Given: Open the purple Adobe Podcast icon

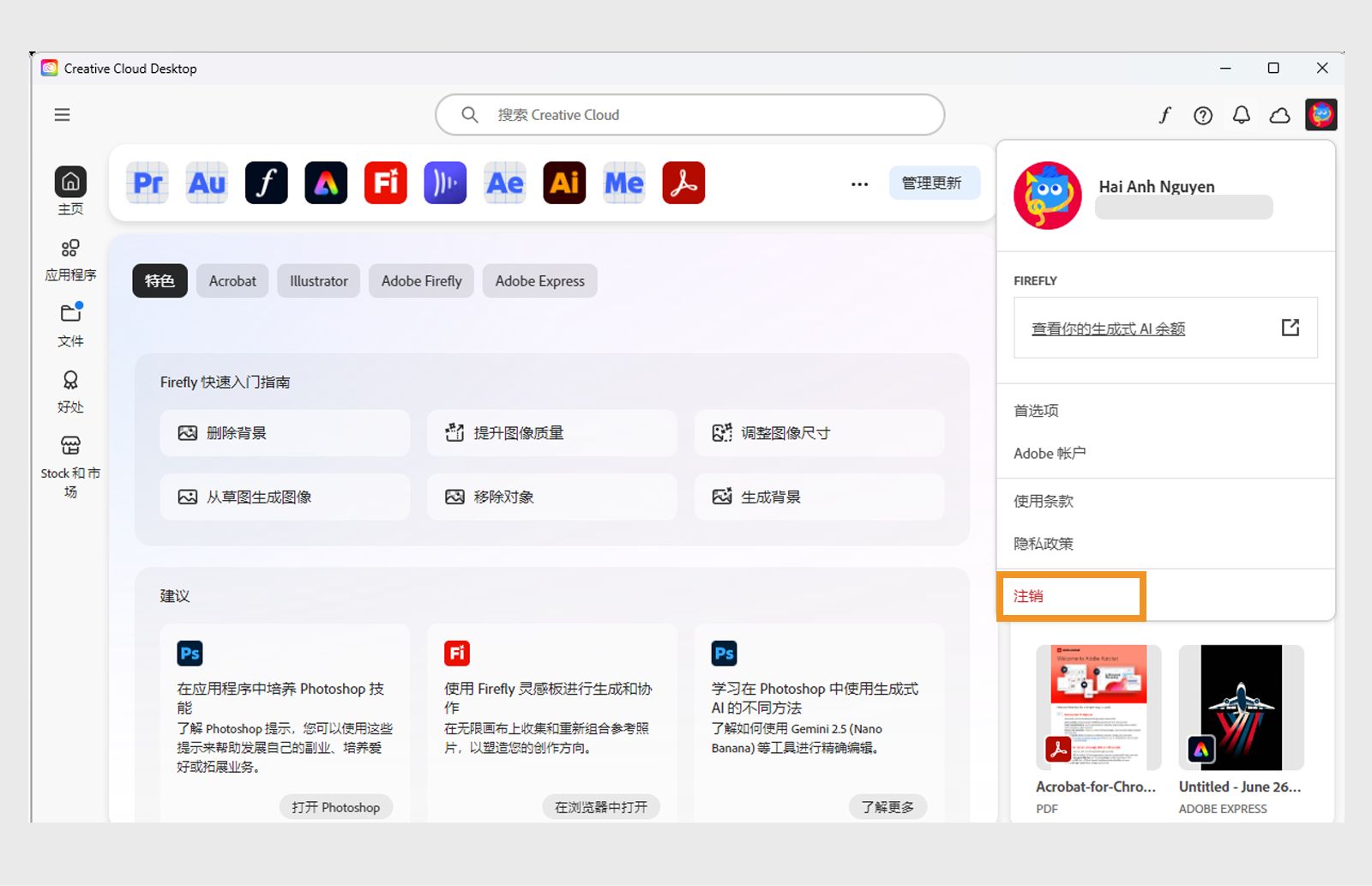Looking at the screenshot, I should (x=445, y=183).
